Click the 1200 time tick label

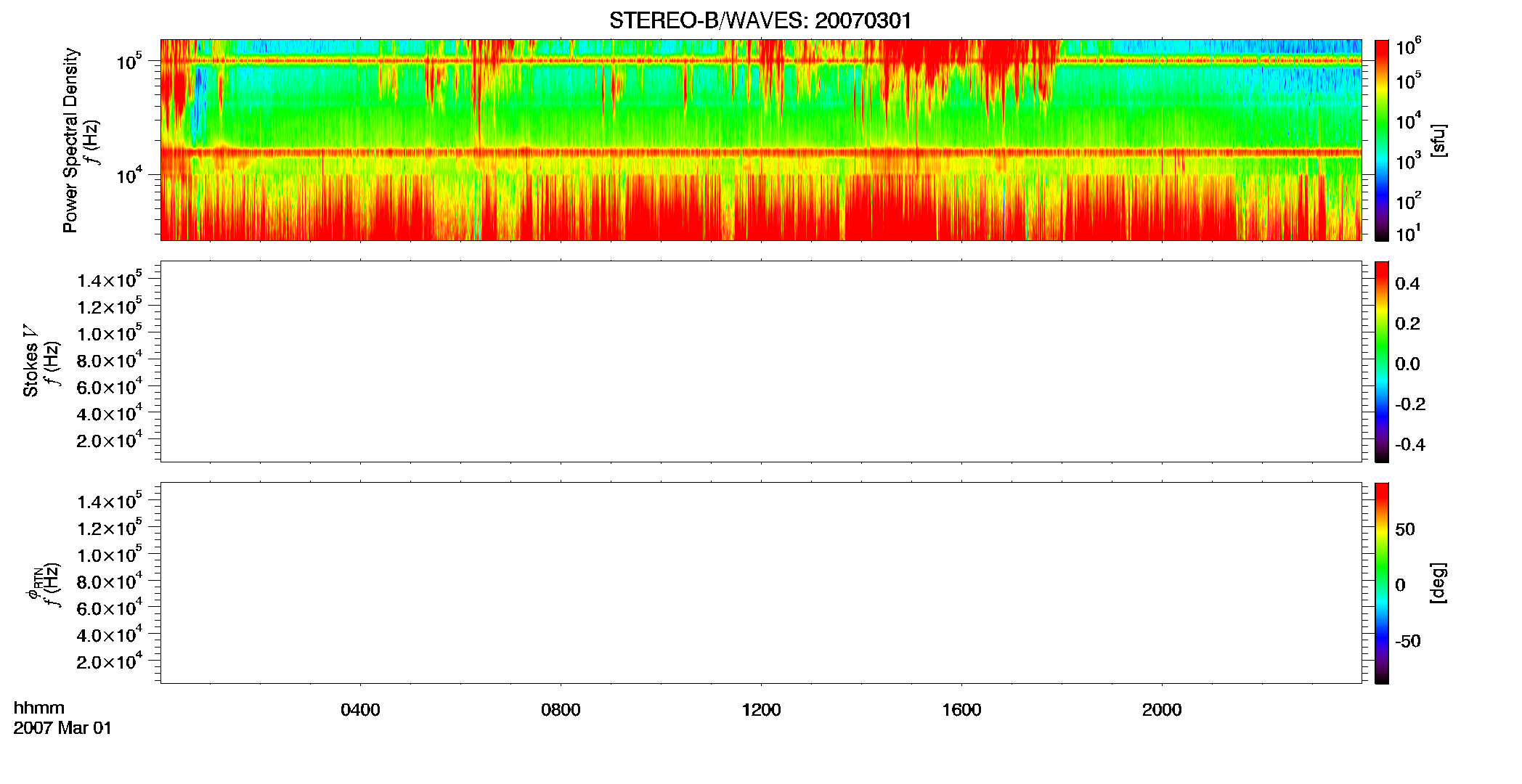pyautogui.click(x=761, y=710)
